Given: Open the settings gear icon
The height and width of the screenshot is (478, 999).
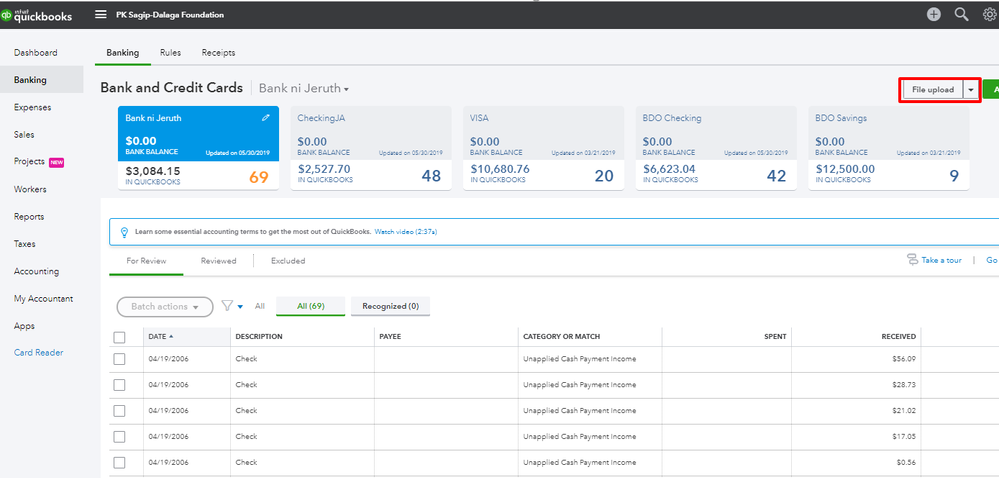Looking at the screenshot, I should tap(989, 14).
